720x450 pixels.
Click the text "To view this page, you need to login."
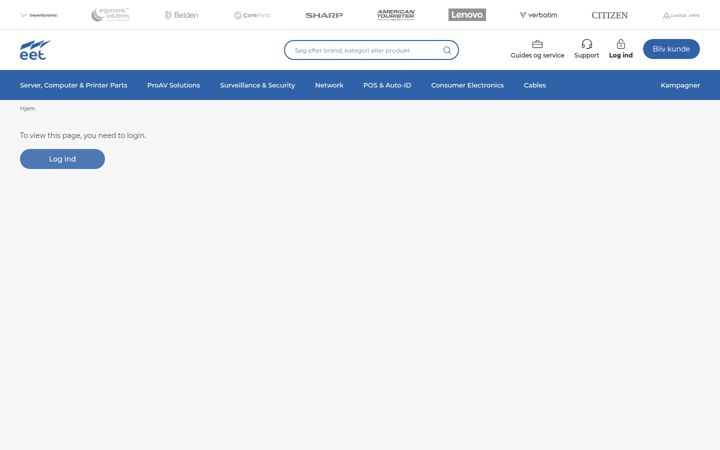click(83, 135)
